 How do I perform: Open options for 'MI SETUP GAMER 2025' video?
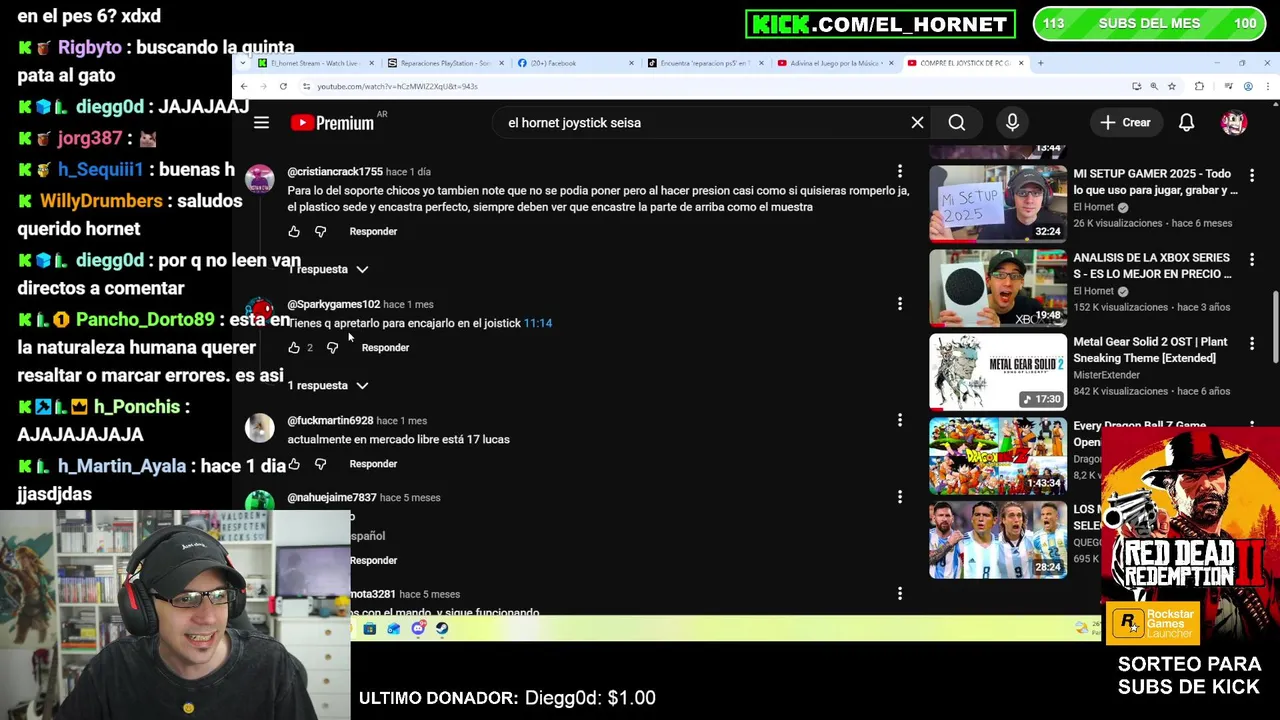click(1251, 175)
